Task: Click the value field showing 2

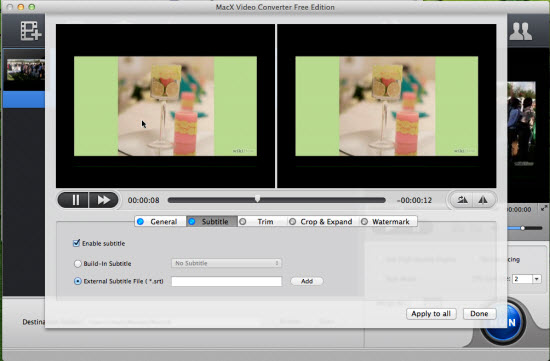Action: (522, 279)
